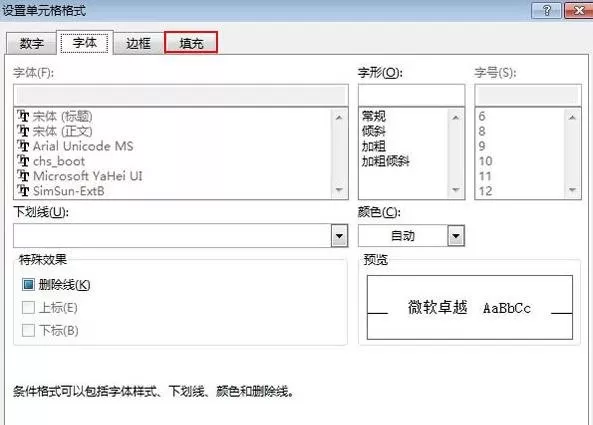The height and width of the screenshot is (425, 593).
Task: Toggle the 删除线(K) checkbox
Action: click(28, 285)
